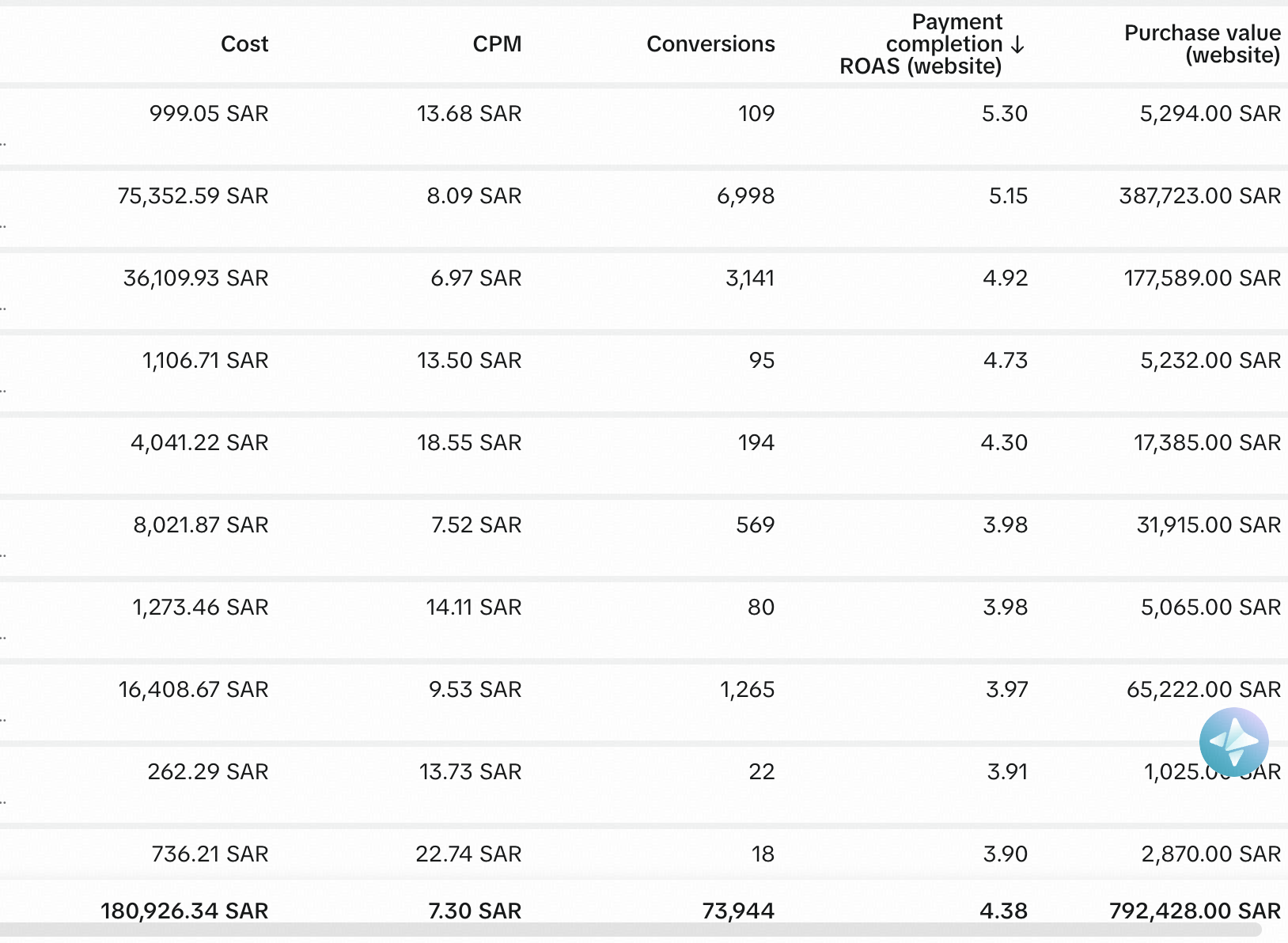Select the 3,141 conversions cell
1288x943 pixels.
tap(749, 278)
